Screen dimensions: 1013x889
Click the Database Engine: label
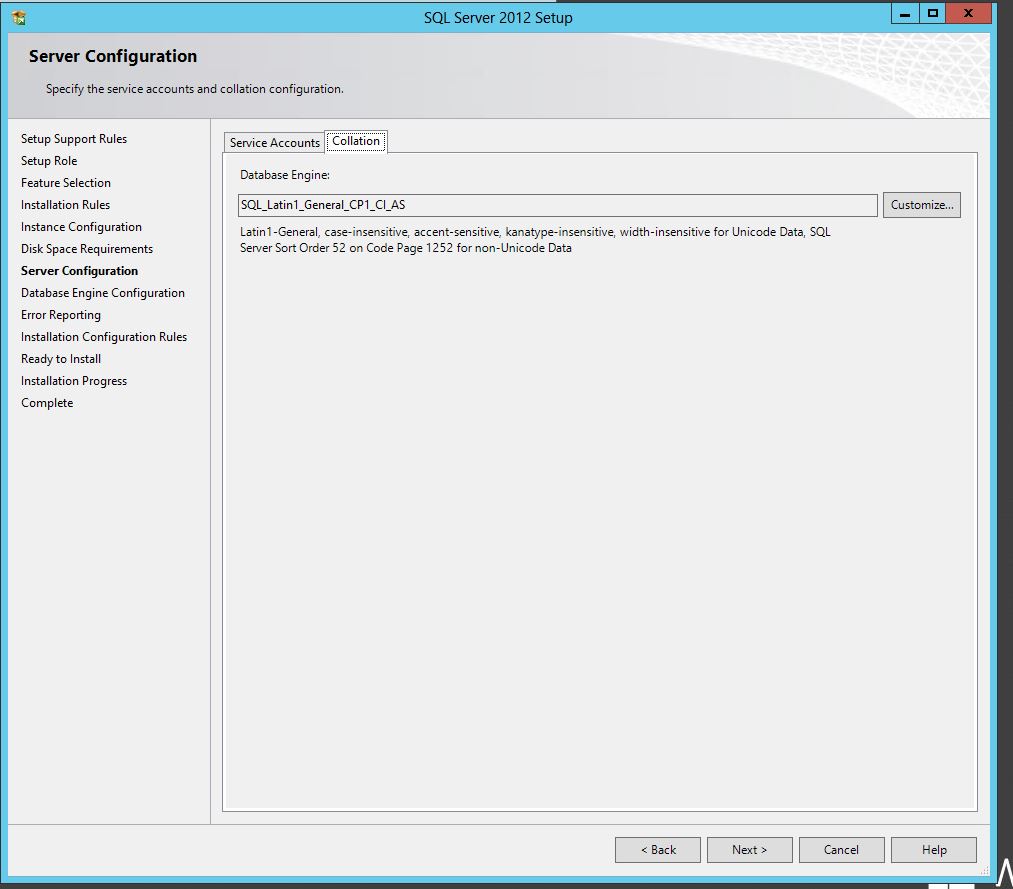284,174
